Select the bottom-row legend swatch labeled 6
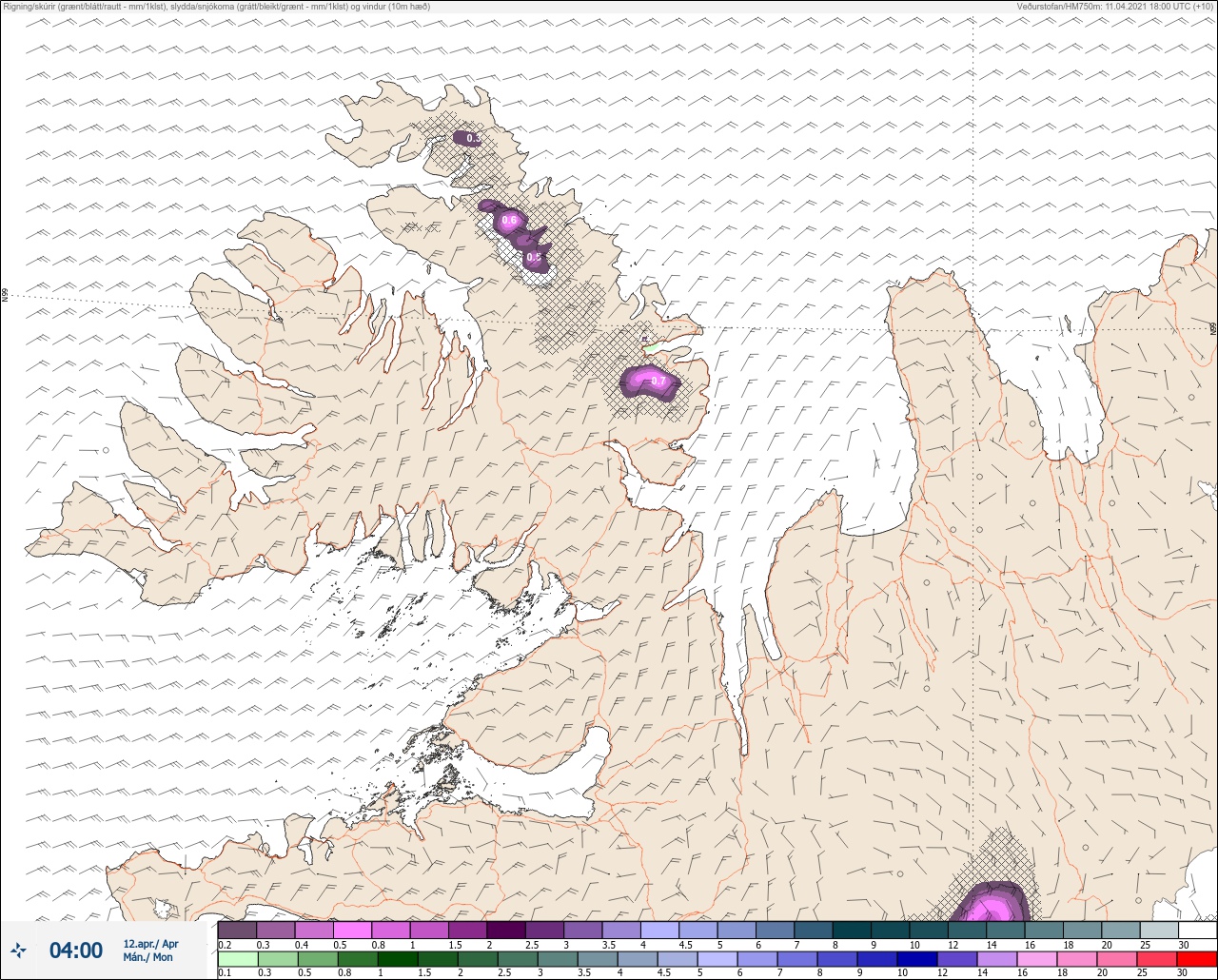The height and width of the screenshot is (980, 1218). click(x=757, y=959)
